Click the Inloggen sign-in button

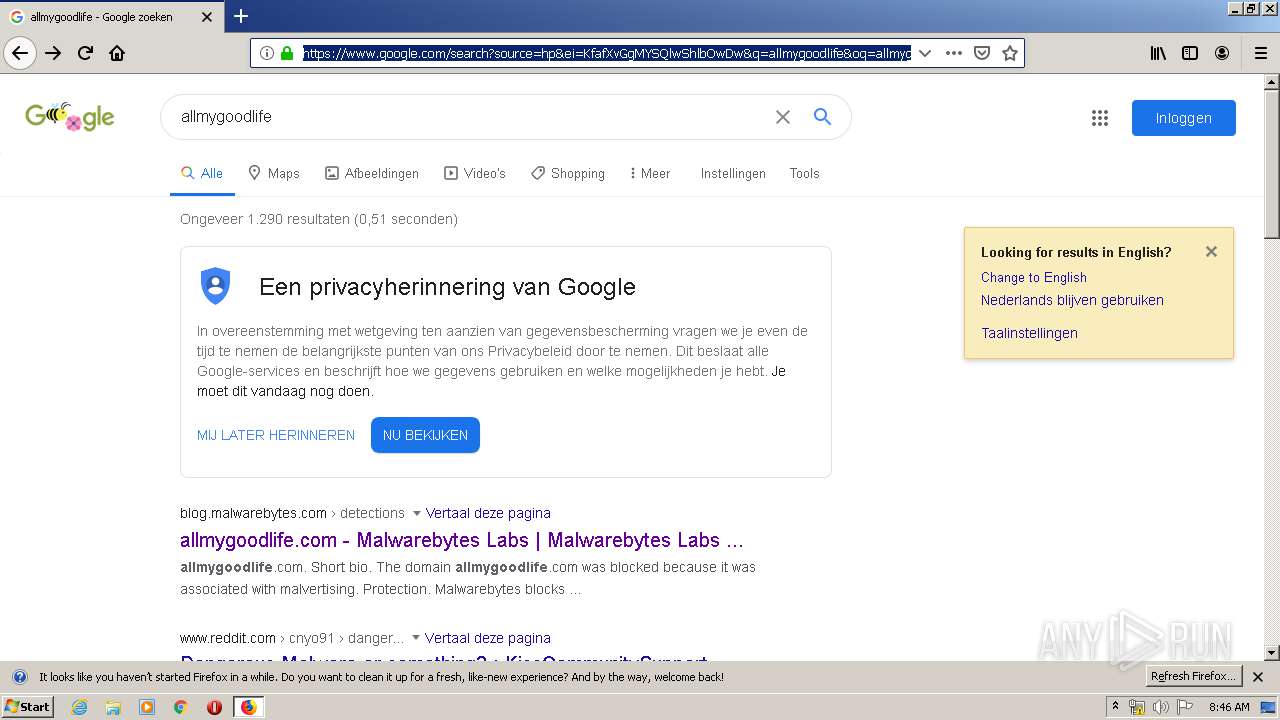click(1184, 118)
